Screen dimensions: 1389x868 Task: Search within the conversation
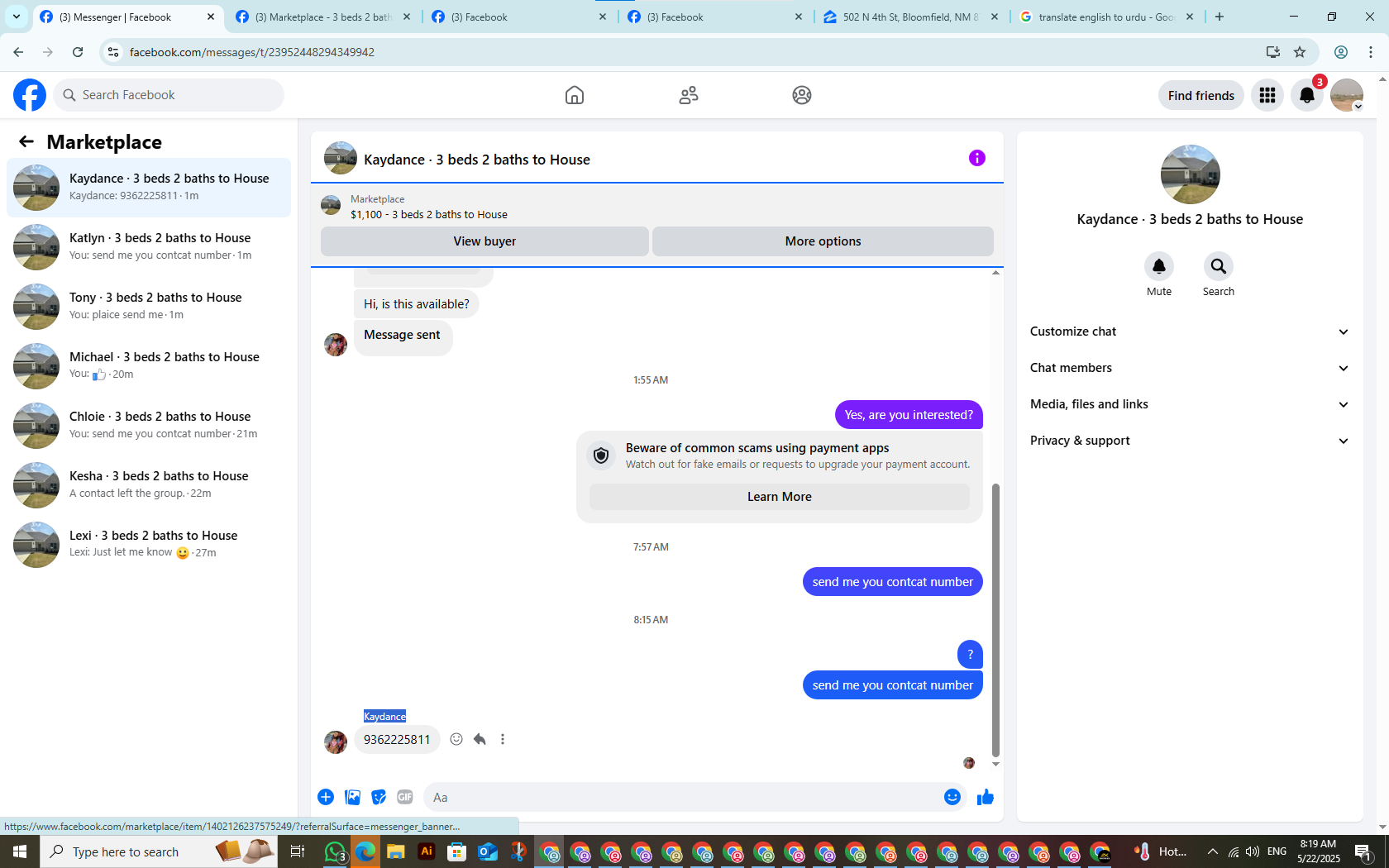pyautogui.click(x=1219, y=266)
